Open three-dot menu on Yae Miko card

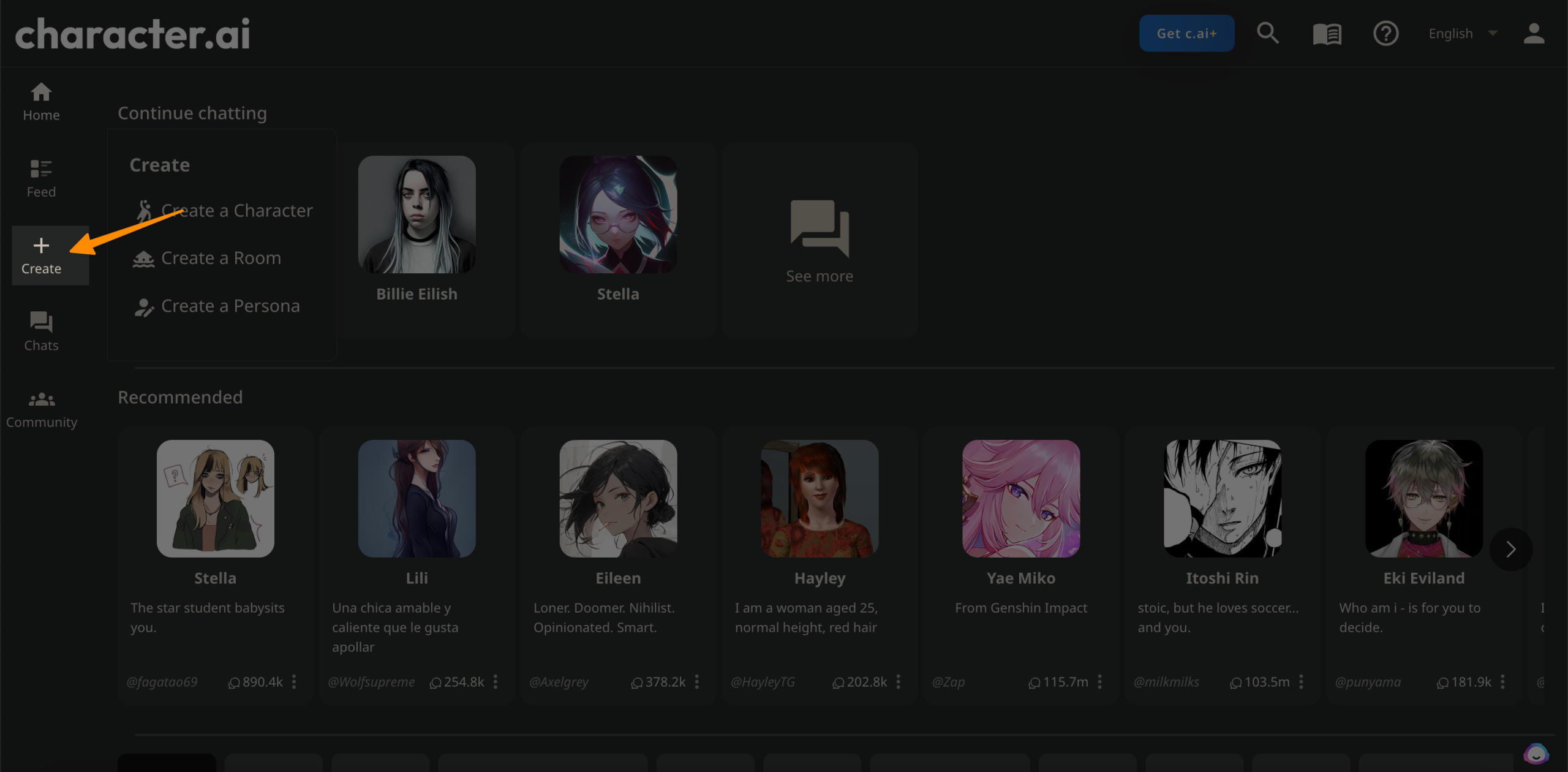1099,682
